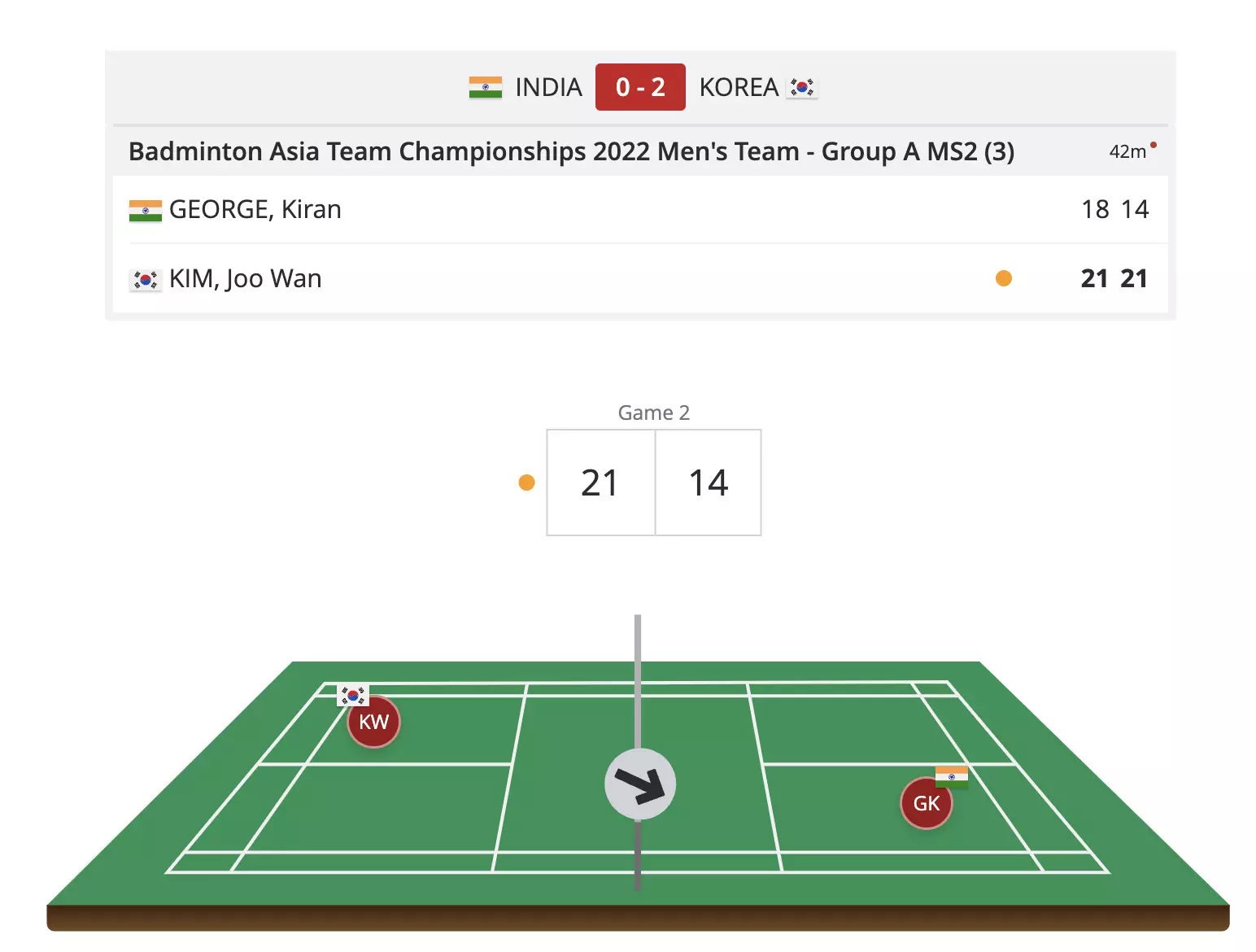1256x952 pixels.
Task: Click KOREA team name in header
Action: (739, 87)
